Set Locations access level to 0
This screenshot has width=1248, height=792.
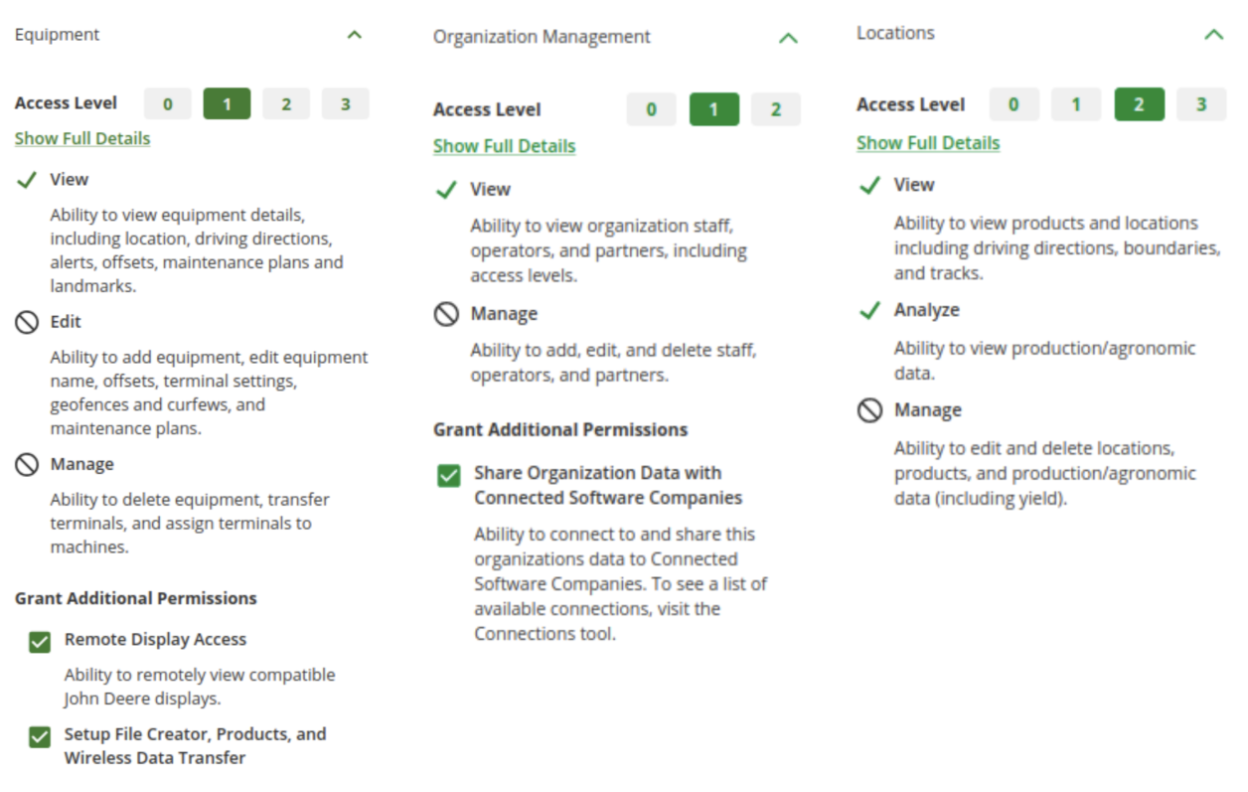point(1014,105)
